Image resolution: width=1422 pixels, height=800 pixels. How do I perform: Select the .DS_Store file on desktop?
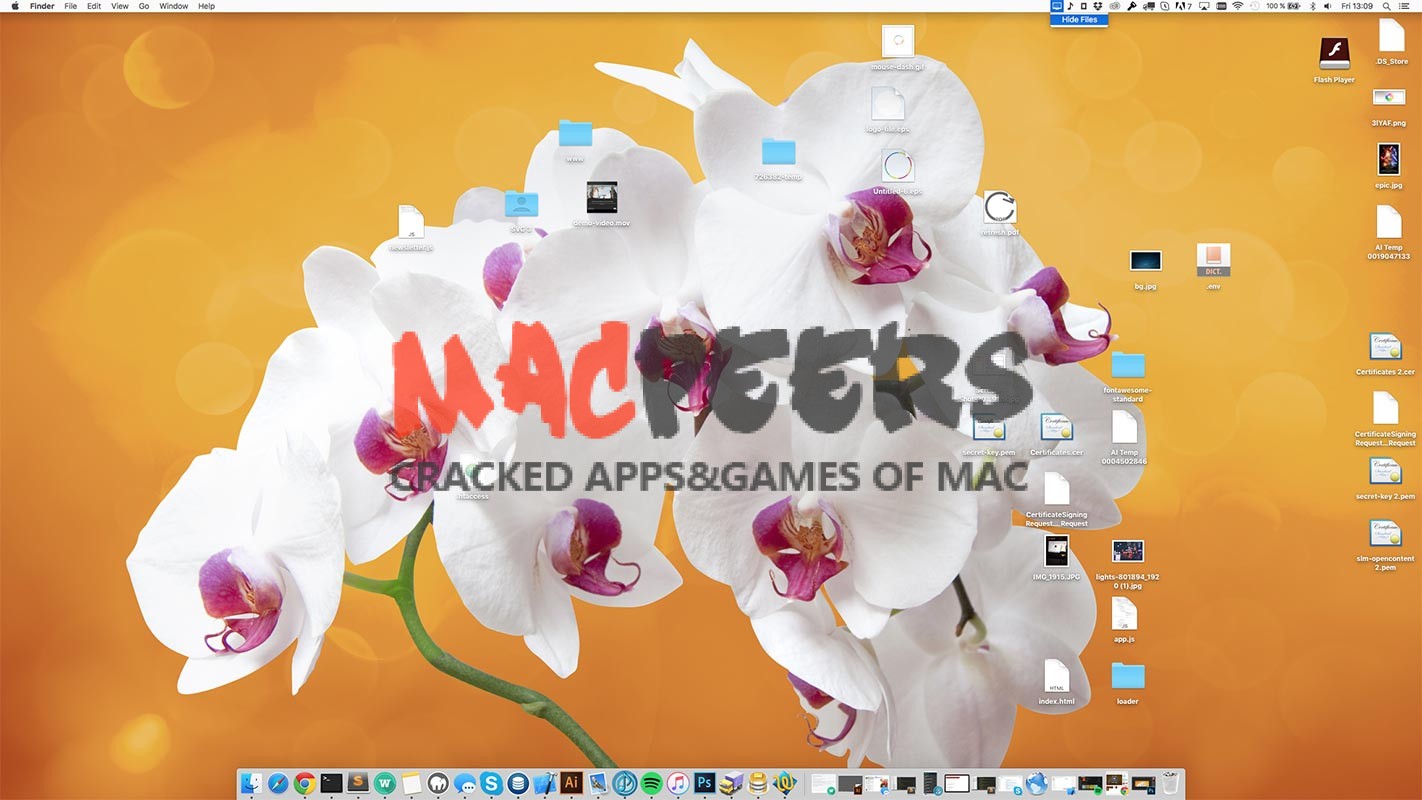1391,36
